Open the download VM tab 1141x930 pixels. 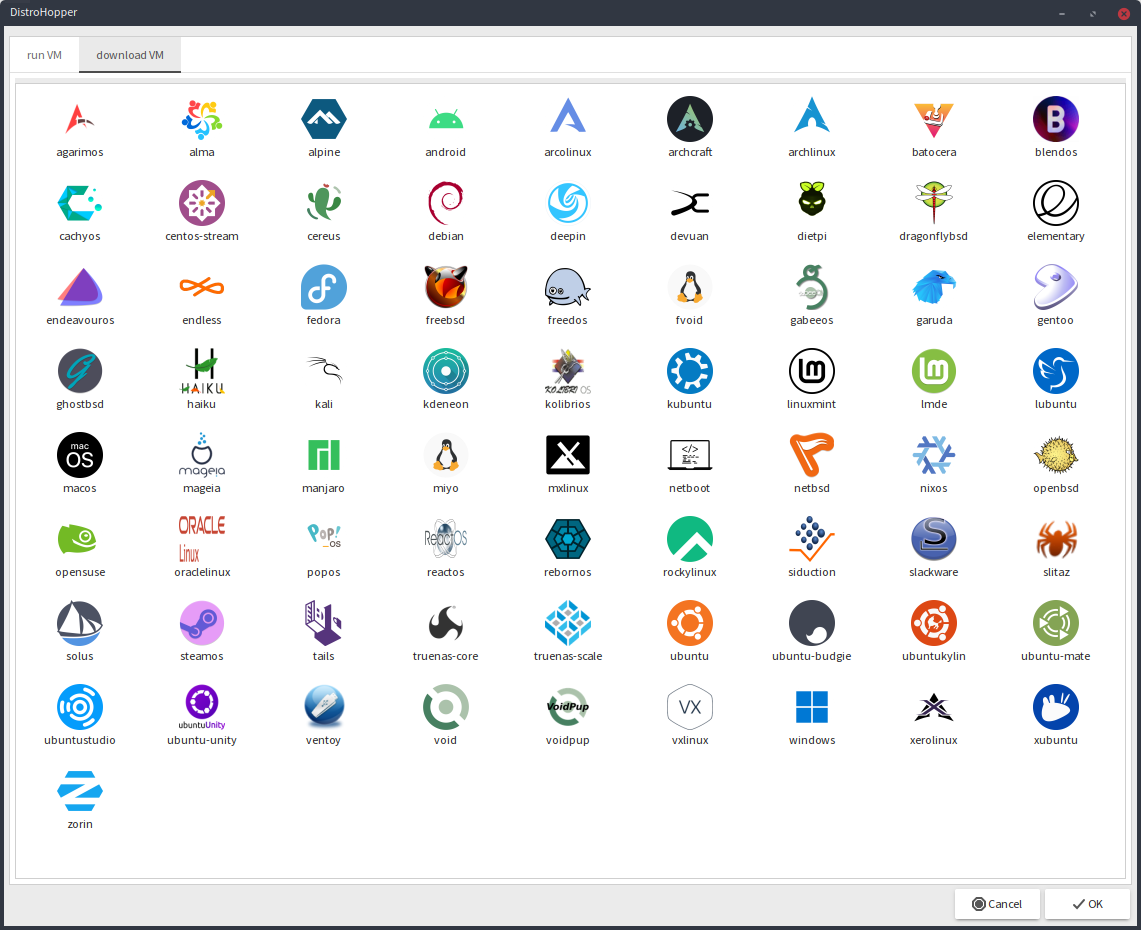point(130,55)
